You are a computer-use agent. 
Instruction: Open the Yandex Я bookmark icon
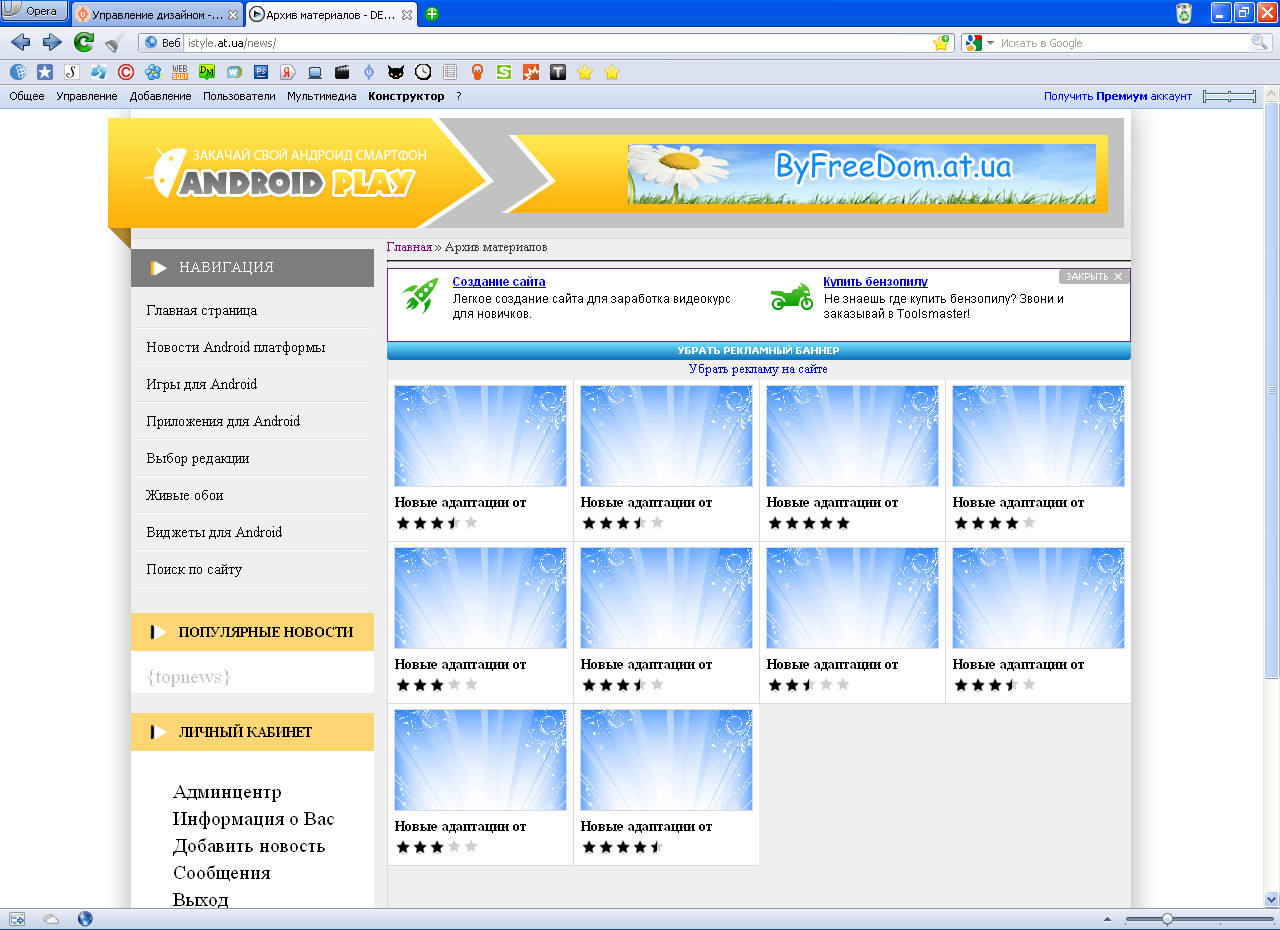tap(288, 72)
